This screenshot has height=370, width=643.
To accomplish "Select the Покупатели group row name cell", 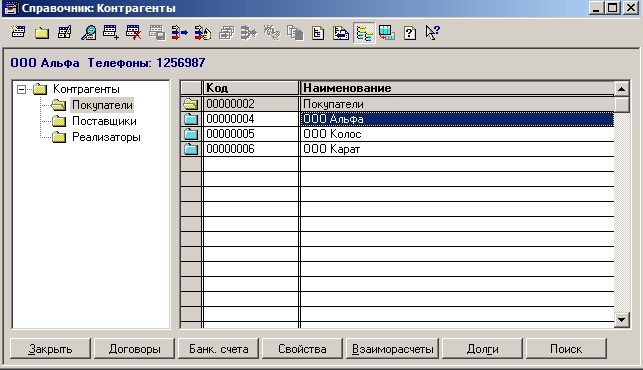I will [x=457, y=104].
